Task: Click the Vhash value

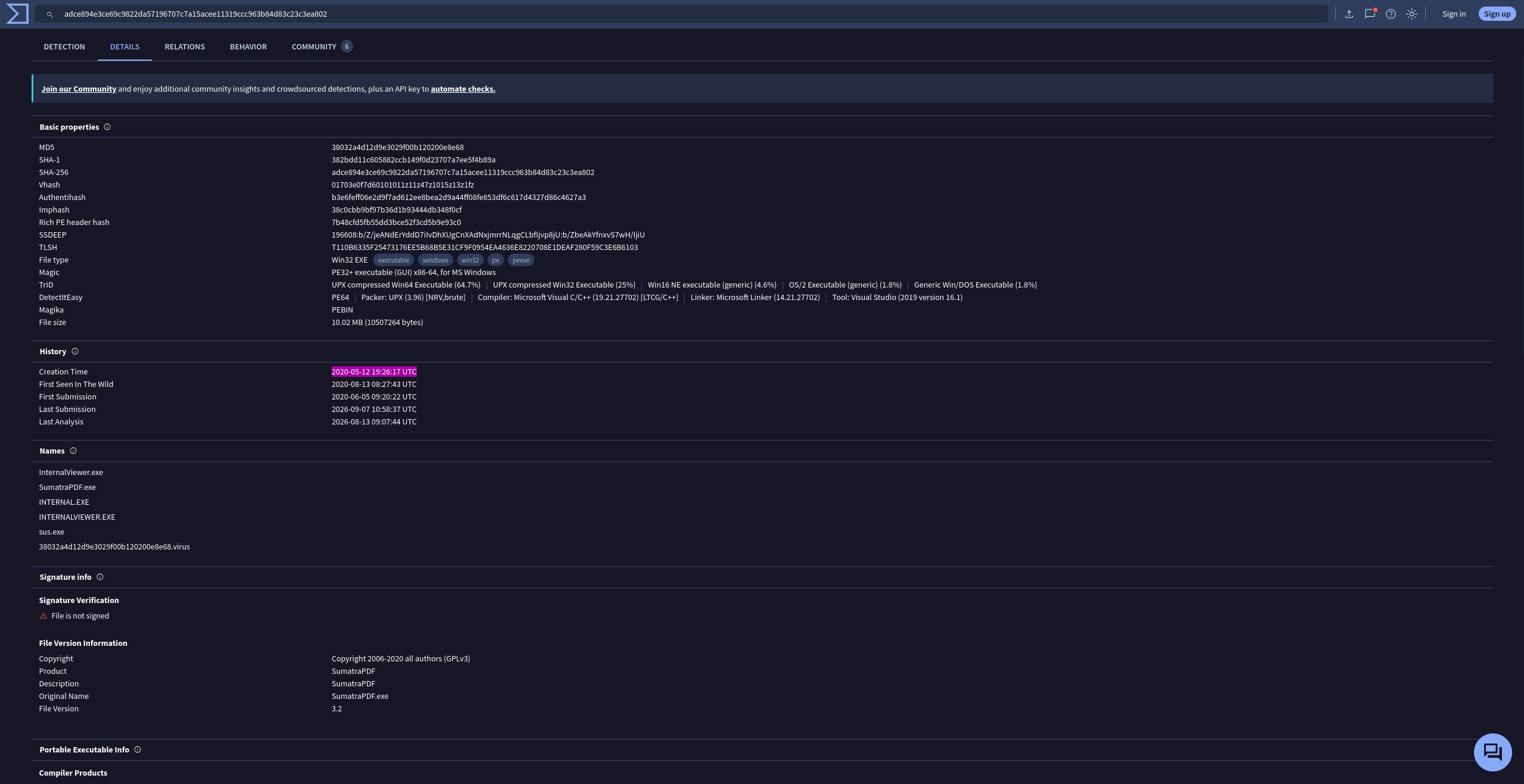Action: [x=403, y=185]
